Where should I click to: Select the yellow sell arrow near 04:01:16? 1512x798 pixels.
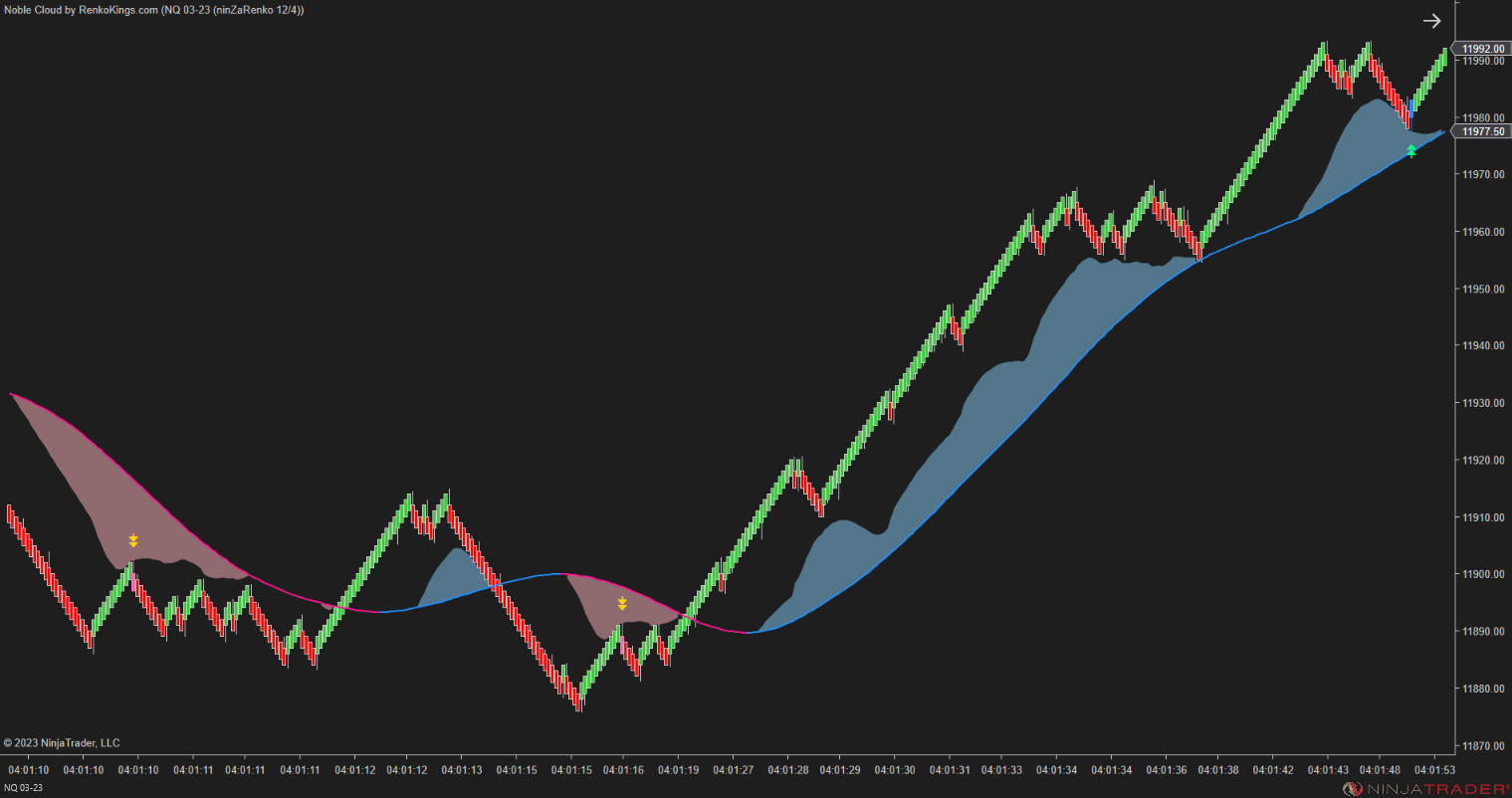point(622,602)
